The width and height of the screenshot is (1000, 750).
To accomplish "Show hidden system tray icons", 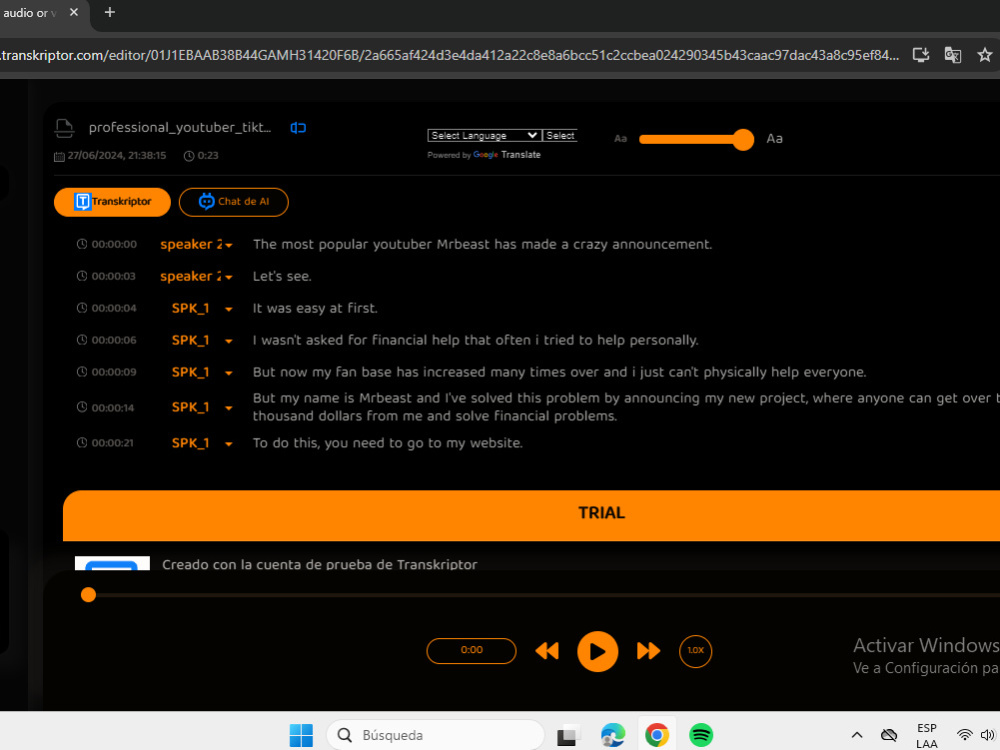I will 857,735.
